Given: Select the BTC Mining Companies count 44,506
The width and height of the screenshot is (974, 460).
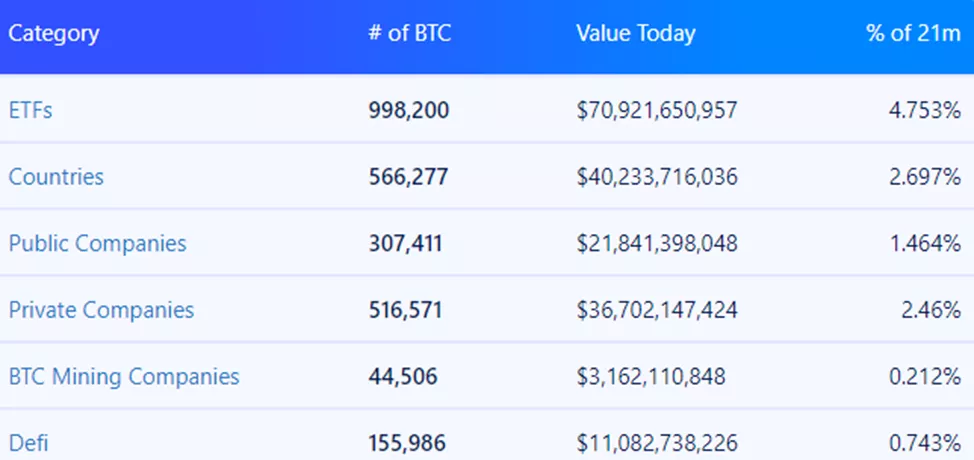Looking at the screenshot, I should pyautogui.click(x=402, y=376).
